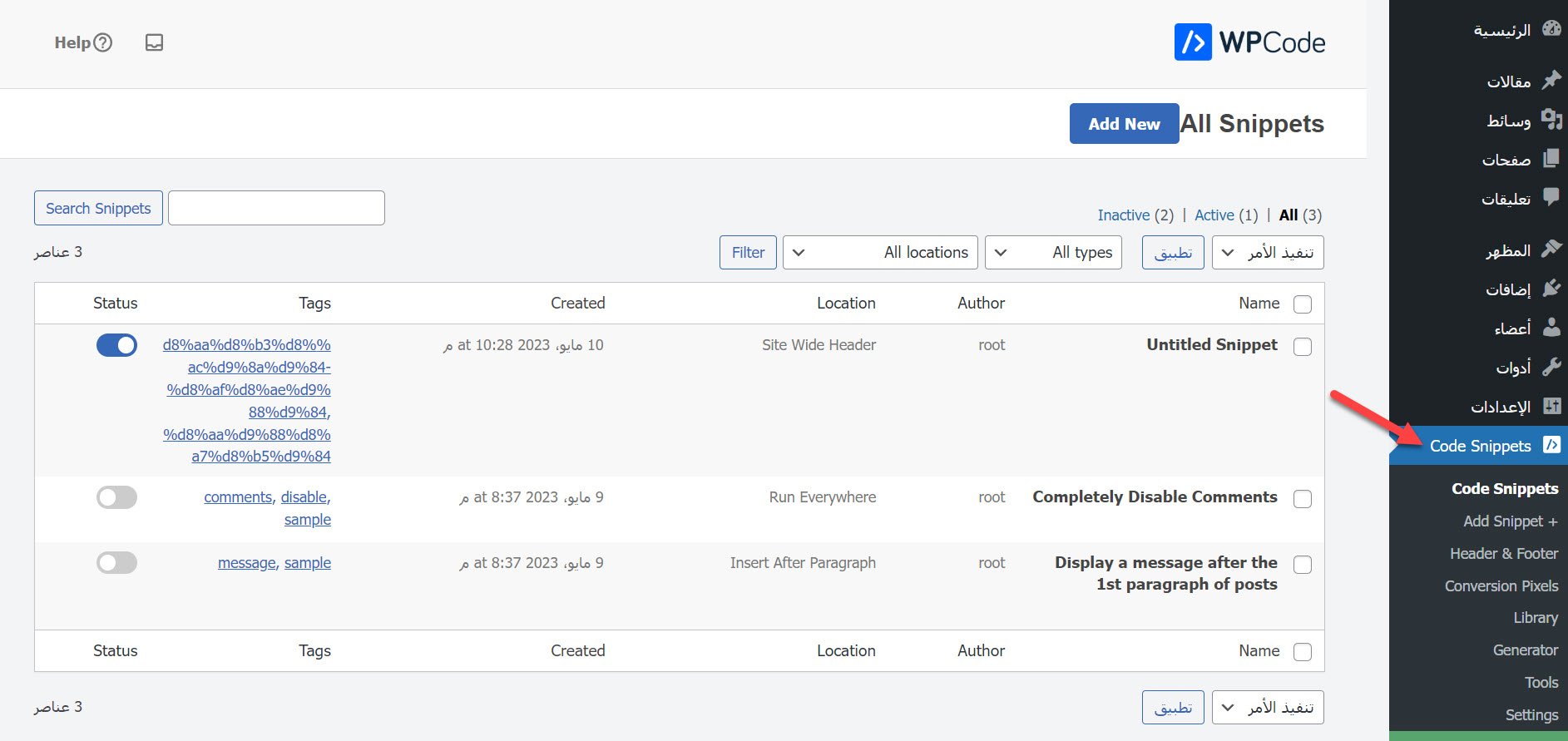Open the posts pushpin icon in sidebar
The height and width of the screenshot is (741, 1568).
point(1551,80)
